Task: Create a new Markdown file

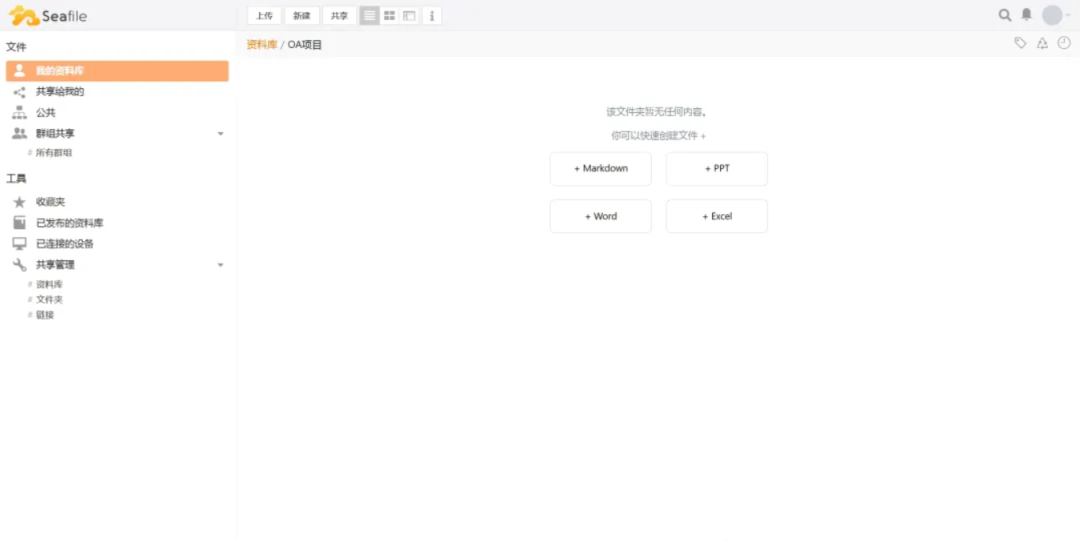Action: [x=601, y=169]
